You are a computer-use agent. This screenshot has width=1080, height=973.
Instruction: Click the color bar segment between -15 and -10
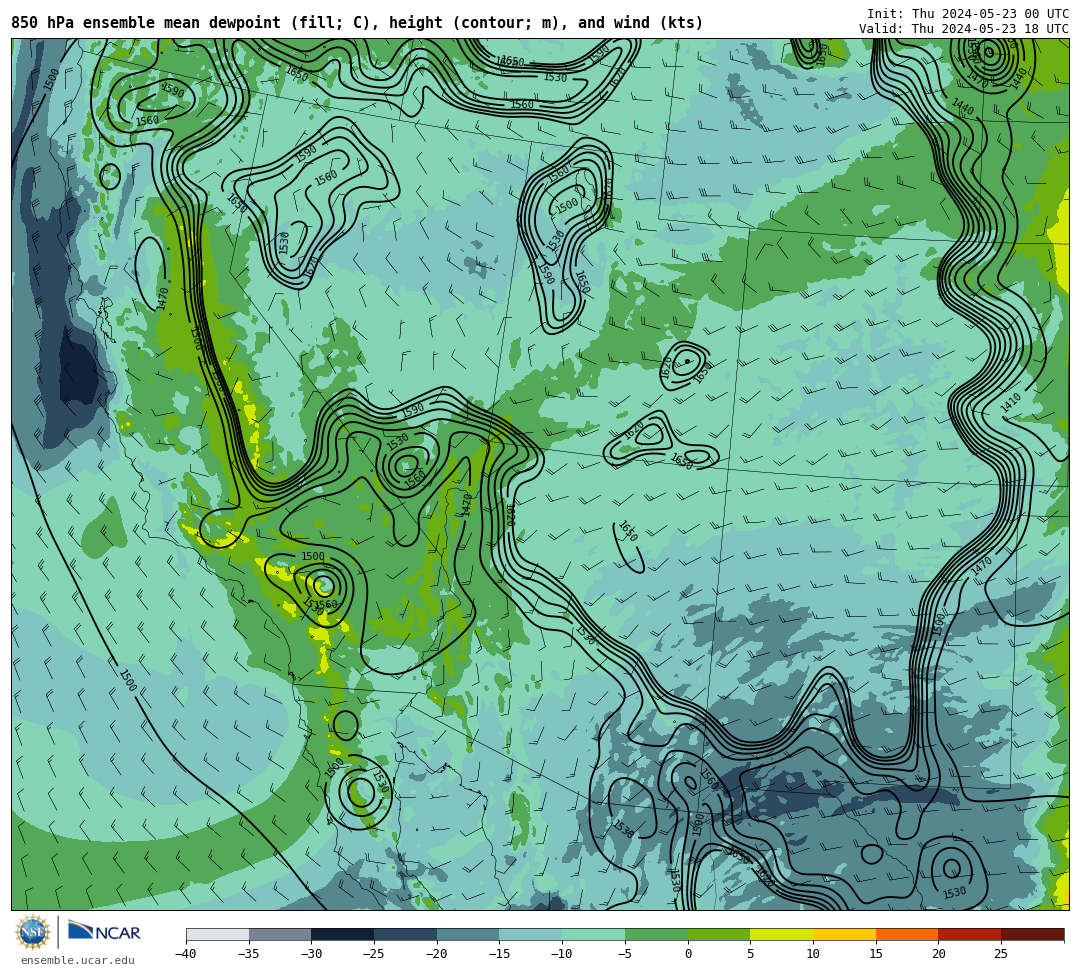point(531,934)
